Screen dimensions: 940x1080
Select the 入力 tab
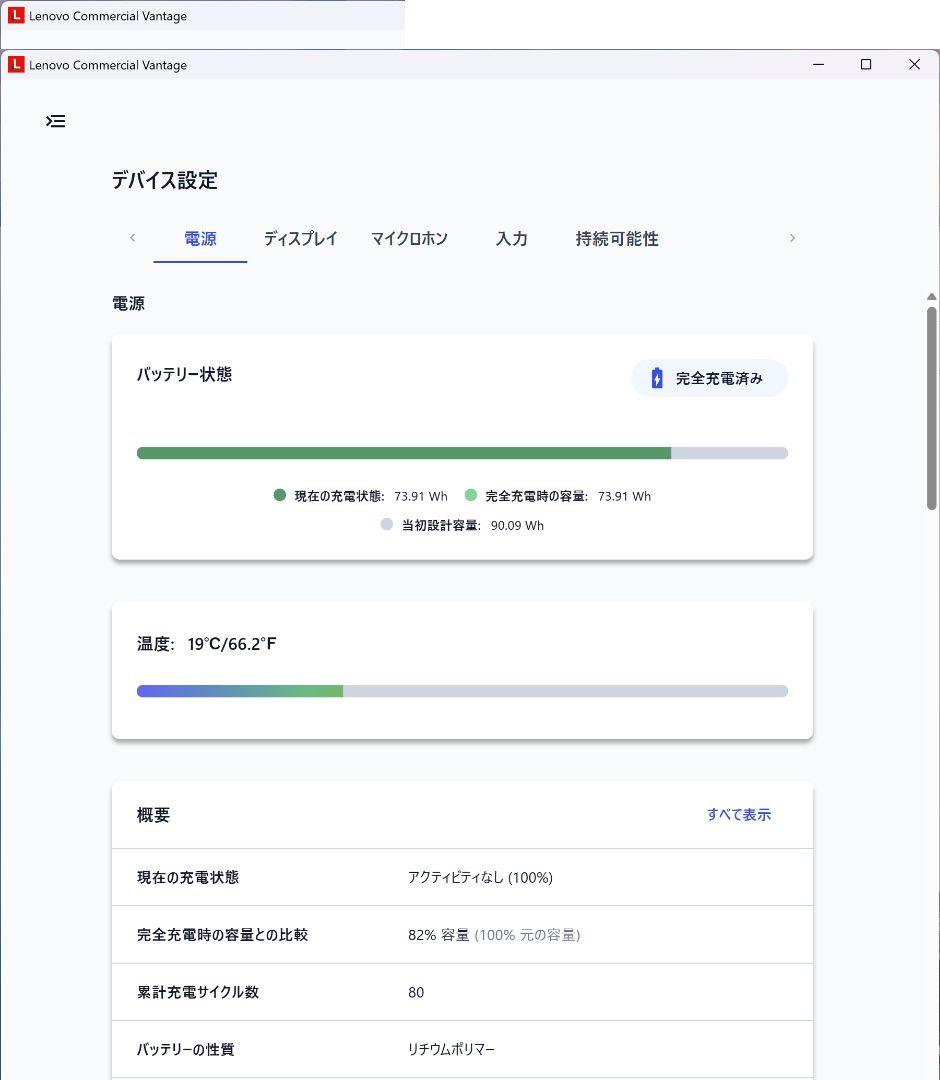511,239
